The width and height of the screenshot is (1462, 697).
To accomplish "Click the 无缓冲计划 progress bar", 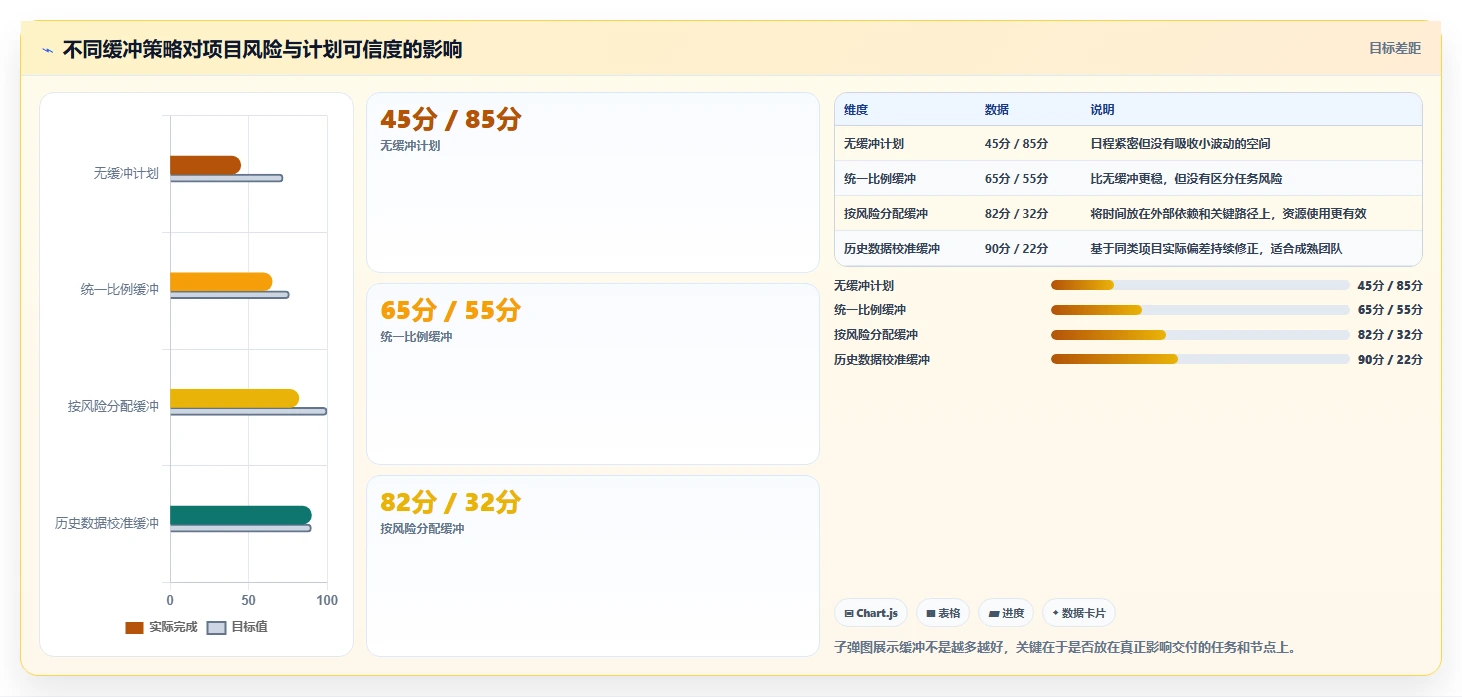I will 1200,285.
